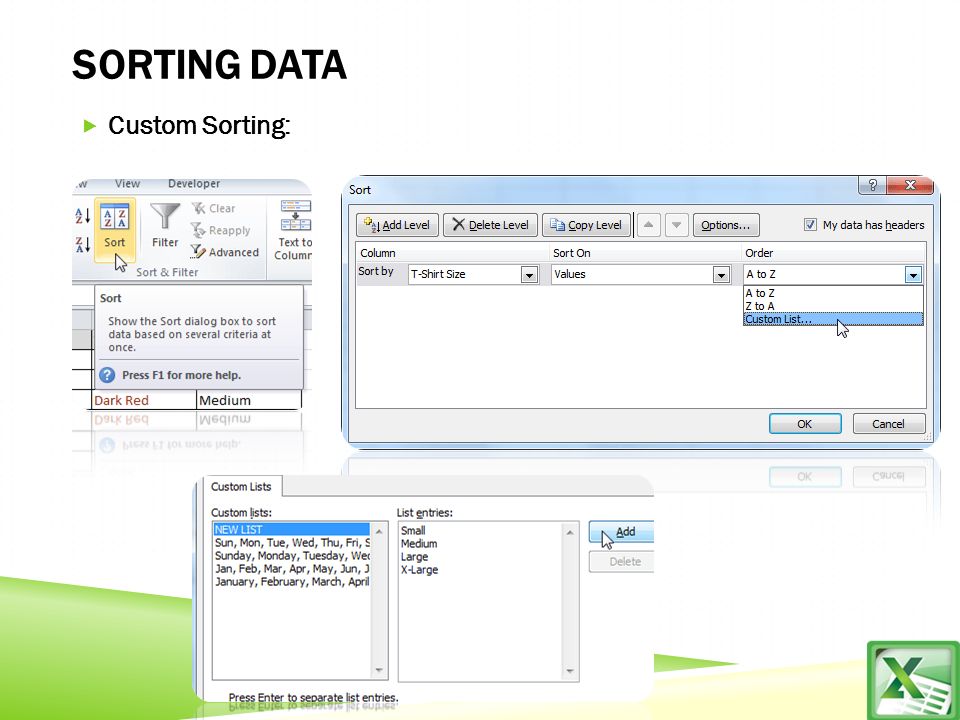
Task: Click Press F1 for more help text
Action: (x=182, y=375)
